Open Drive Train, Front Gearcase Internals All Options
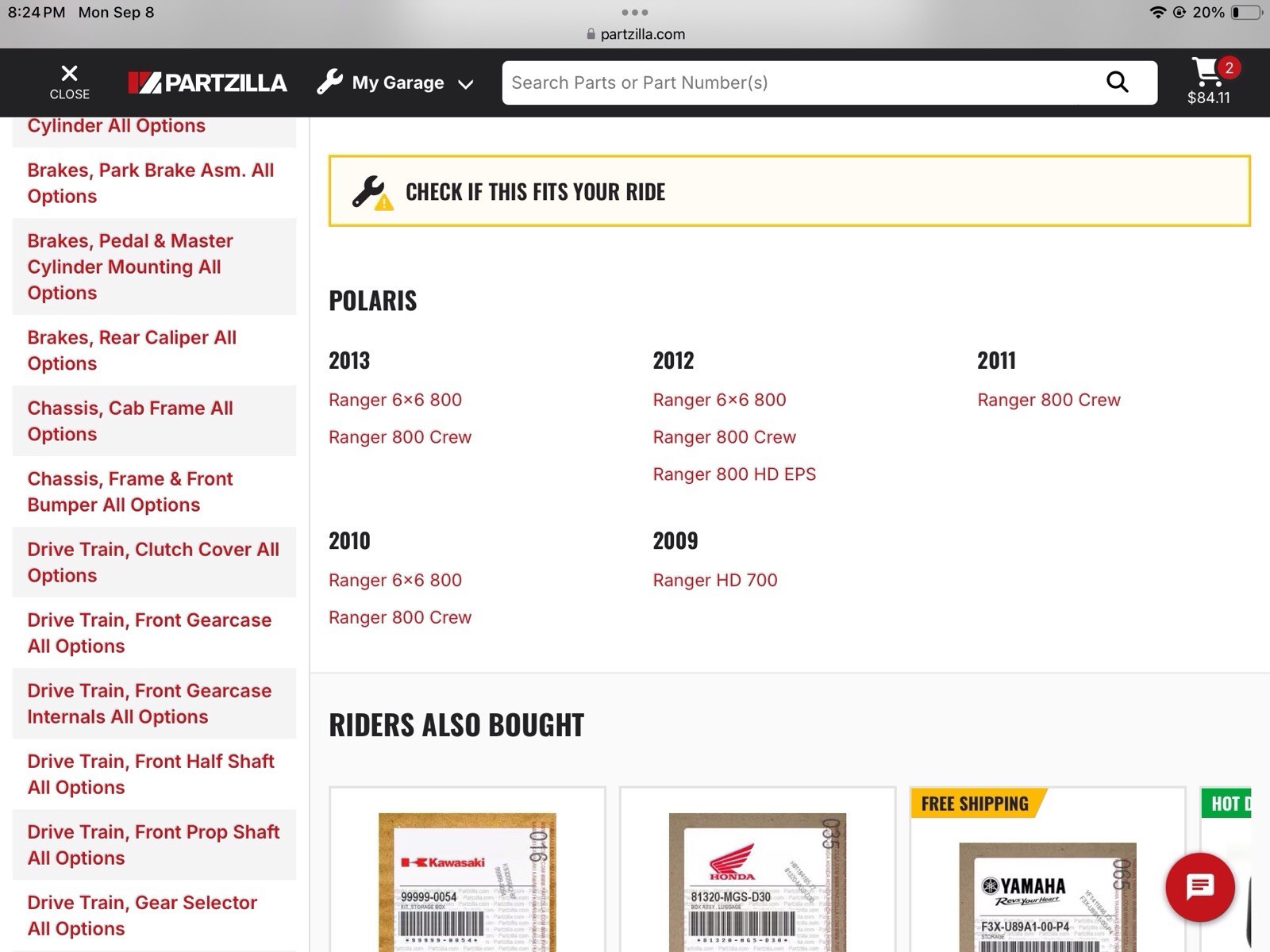The height and width of the screenshot is (952, 1270). point(155,704)
